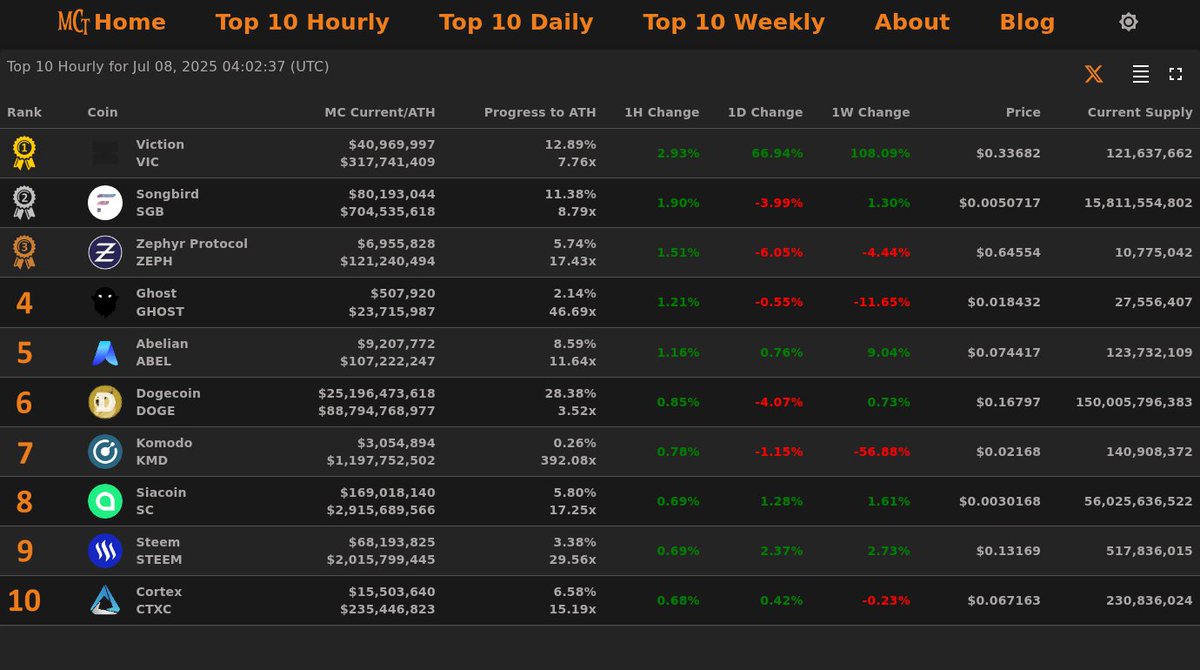
Task: Sort by the Rank column header
Action: click(24, 112)
